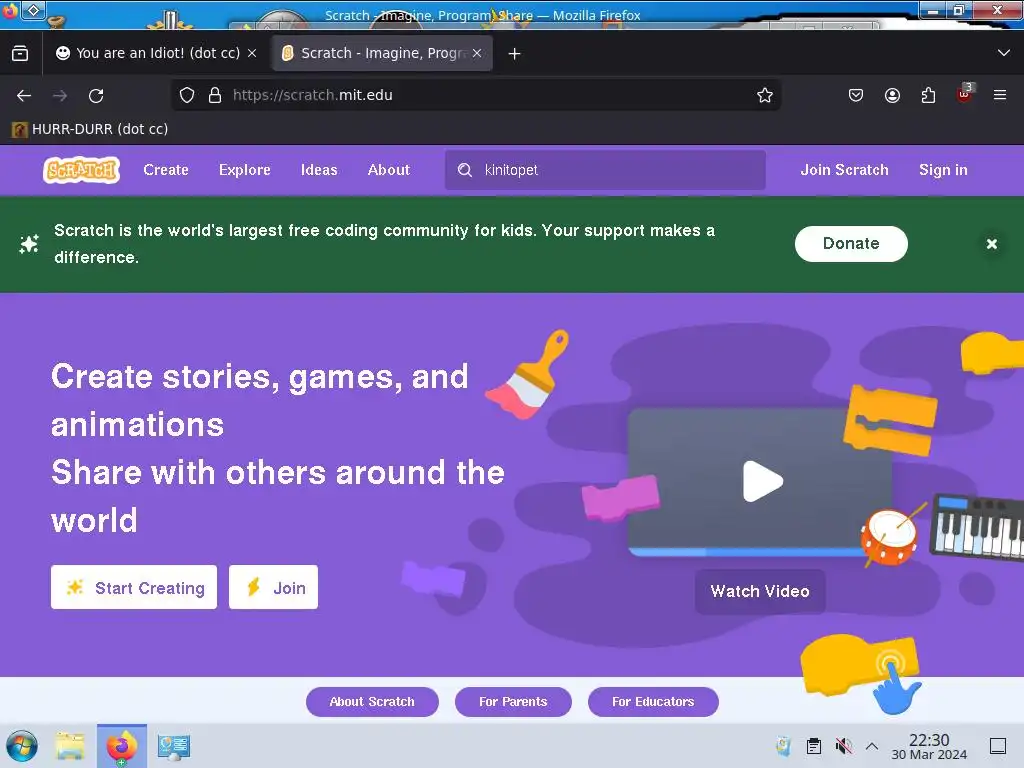Image resolution: width=1024 pixels, height=768 pixels.
Task: Click the sparkle icon in green banner
Action: click(29, 244)
